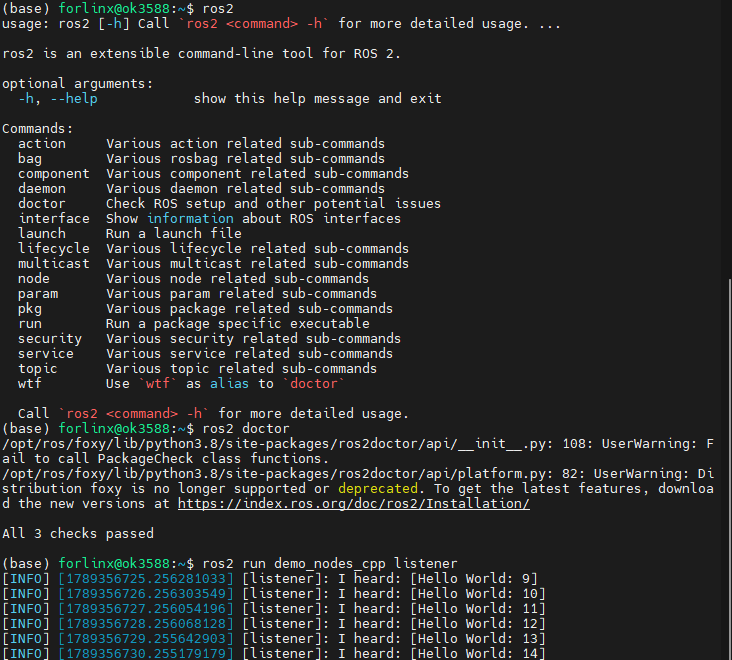732x660 pixels.
Task: Click the 'Hello World: 9' log message
Action: (474, 579)
